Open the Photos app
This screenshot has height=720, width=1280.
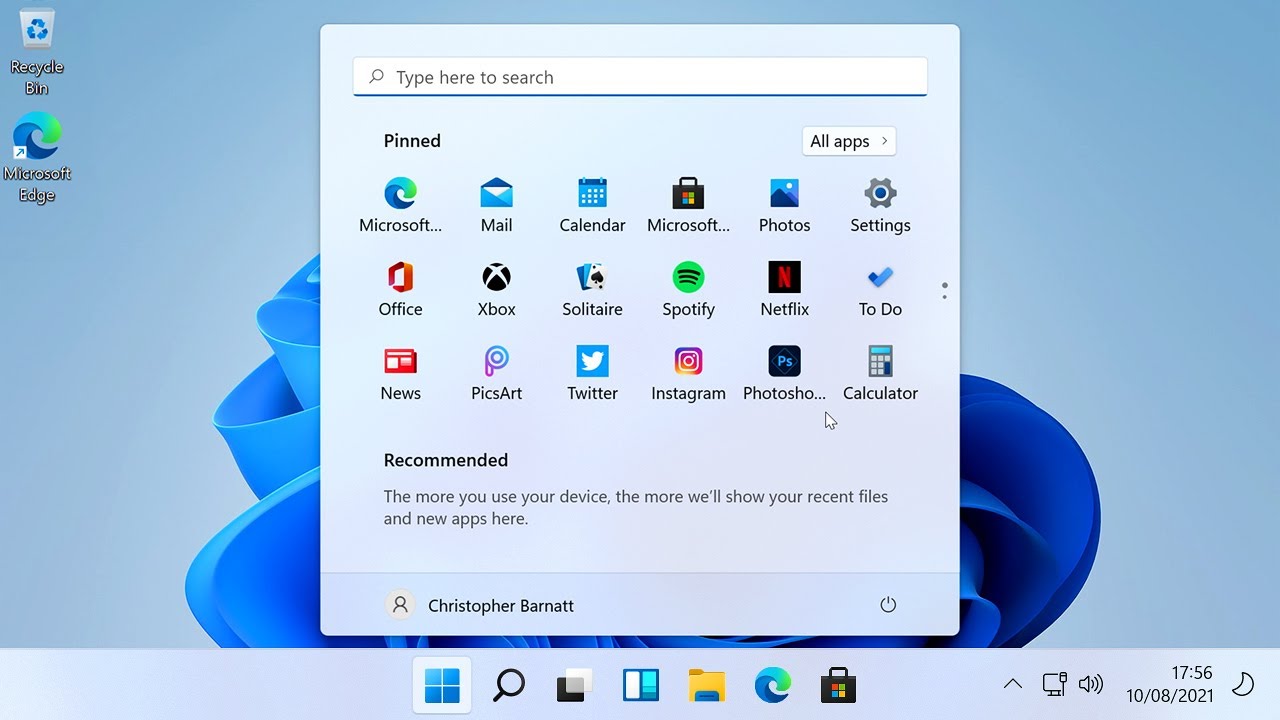(x=784, y=206)
